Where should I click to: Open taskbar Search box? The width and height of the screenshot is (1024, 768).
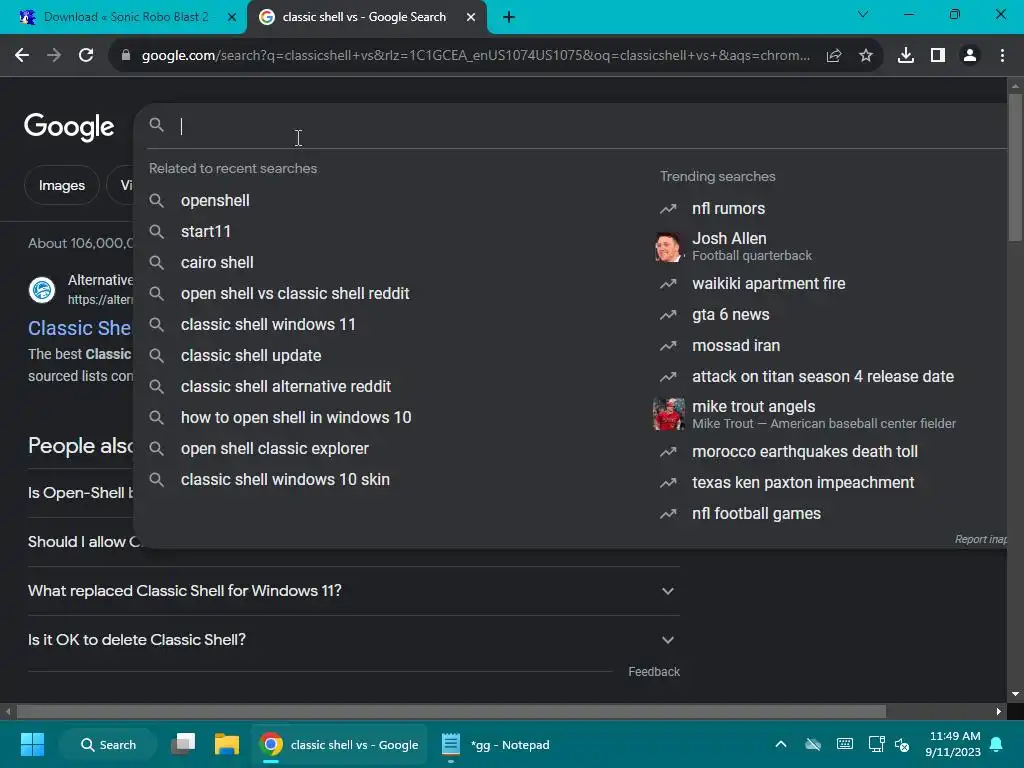pyautogui.click(x=108, y=744)
